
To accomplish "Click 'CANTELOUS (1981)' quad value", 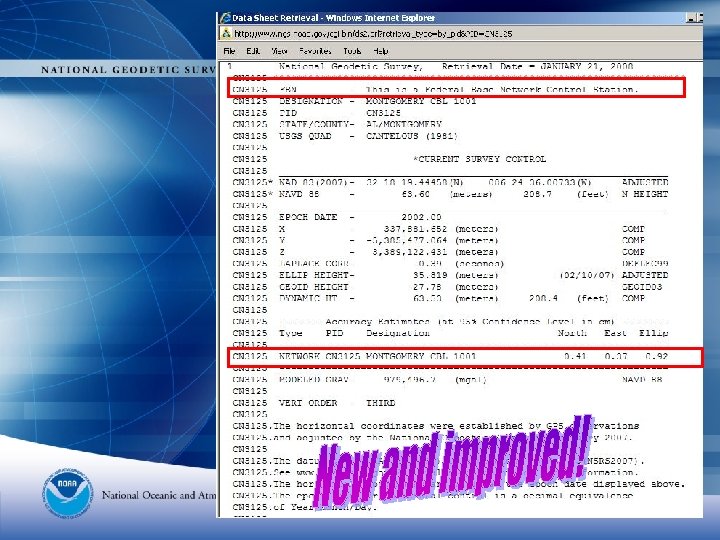I will 412,136.
